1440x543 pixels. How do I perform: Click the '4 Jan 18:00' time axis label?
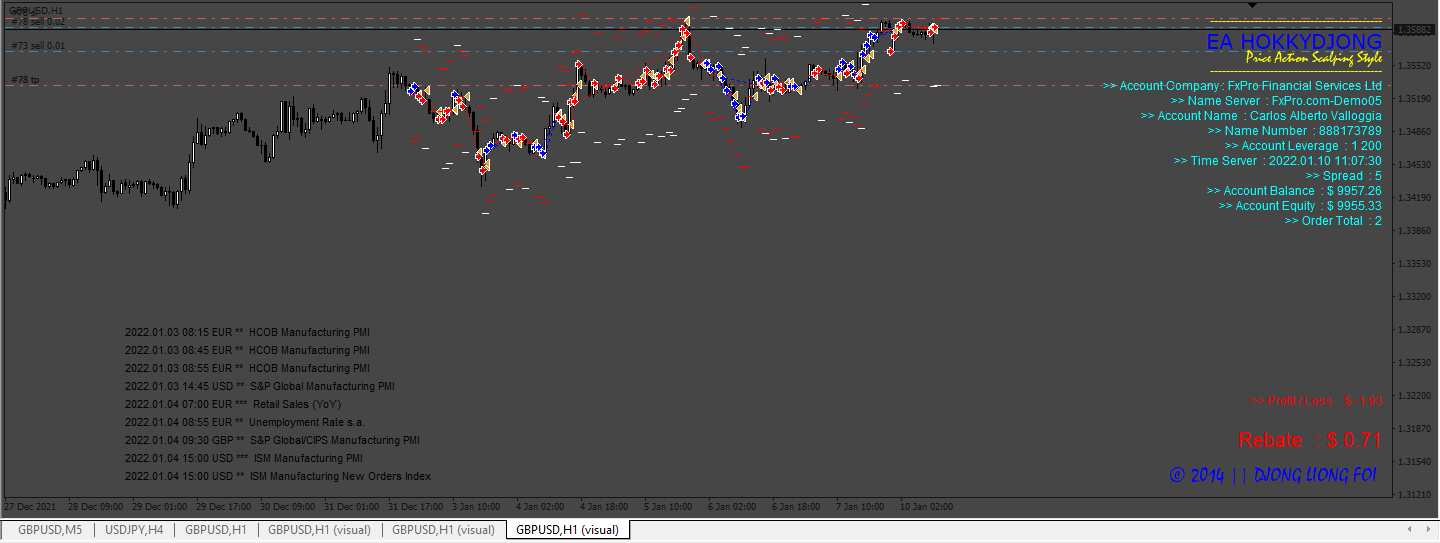coord(604,507)
